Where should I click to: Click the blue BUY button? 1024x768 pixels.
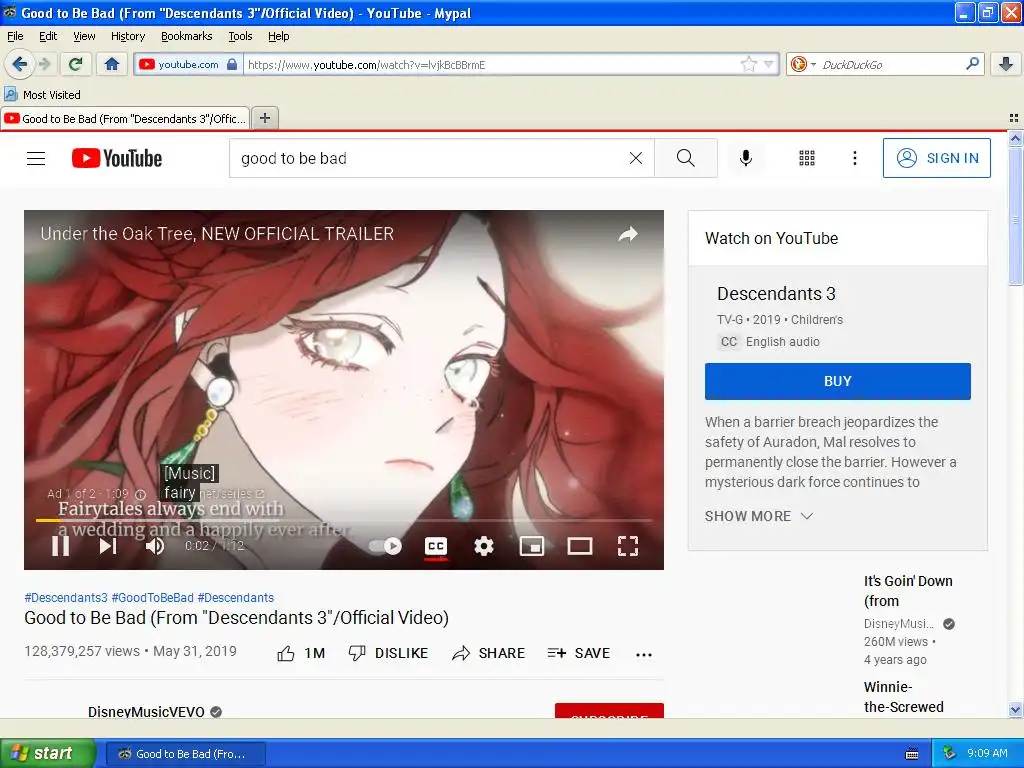[838, 381]
